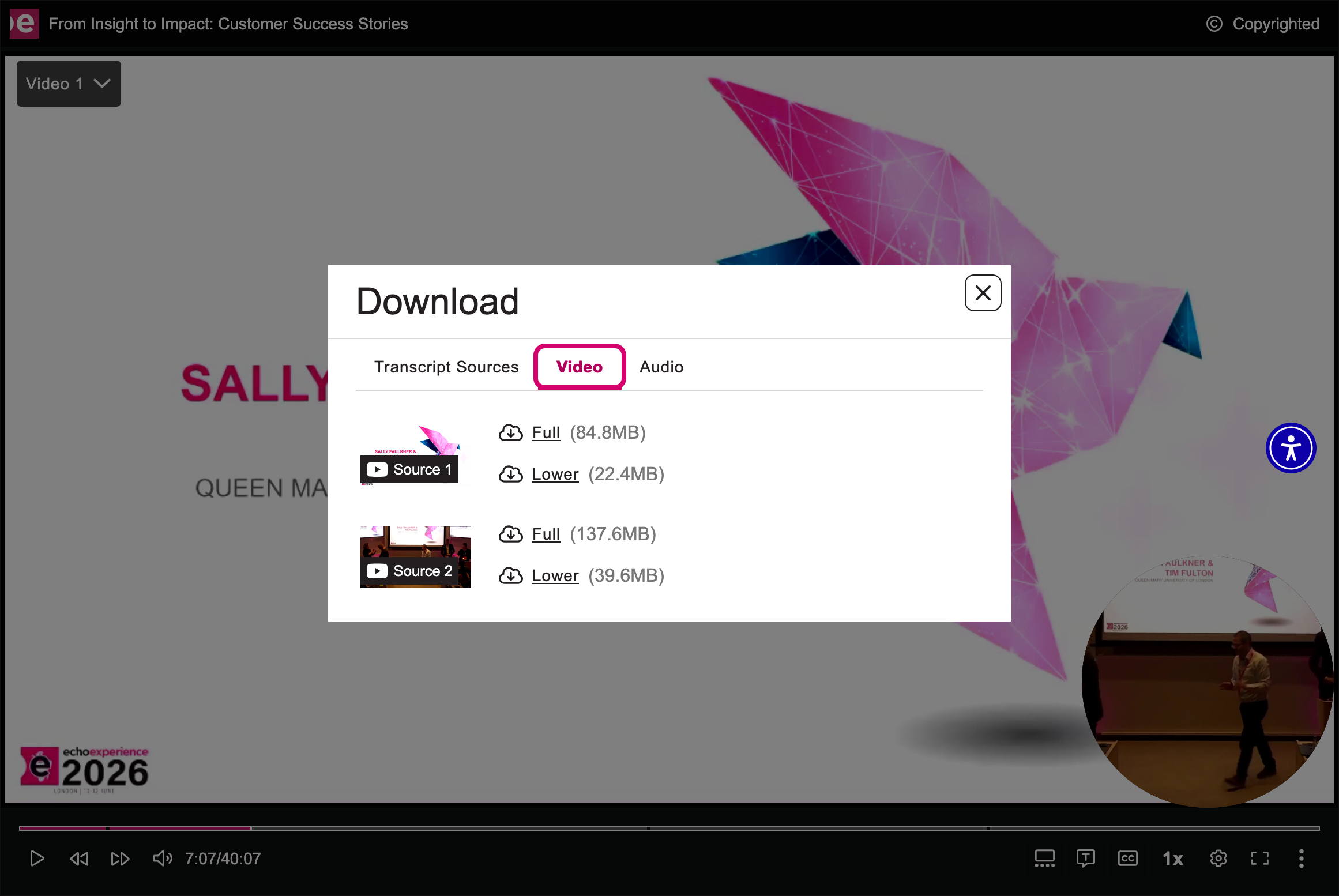Open player settings gear
The width and height of the screenshot is (1339, 896).
pyautogui.click(x=1218, y=859)
